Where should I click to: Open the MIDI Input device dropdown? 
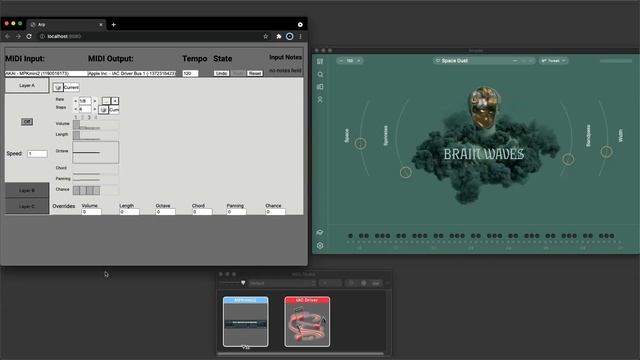point(46,73)
